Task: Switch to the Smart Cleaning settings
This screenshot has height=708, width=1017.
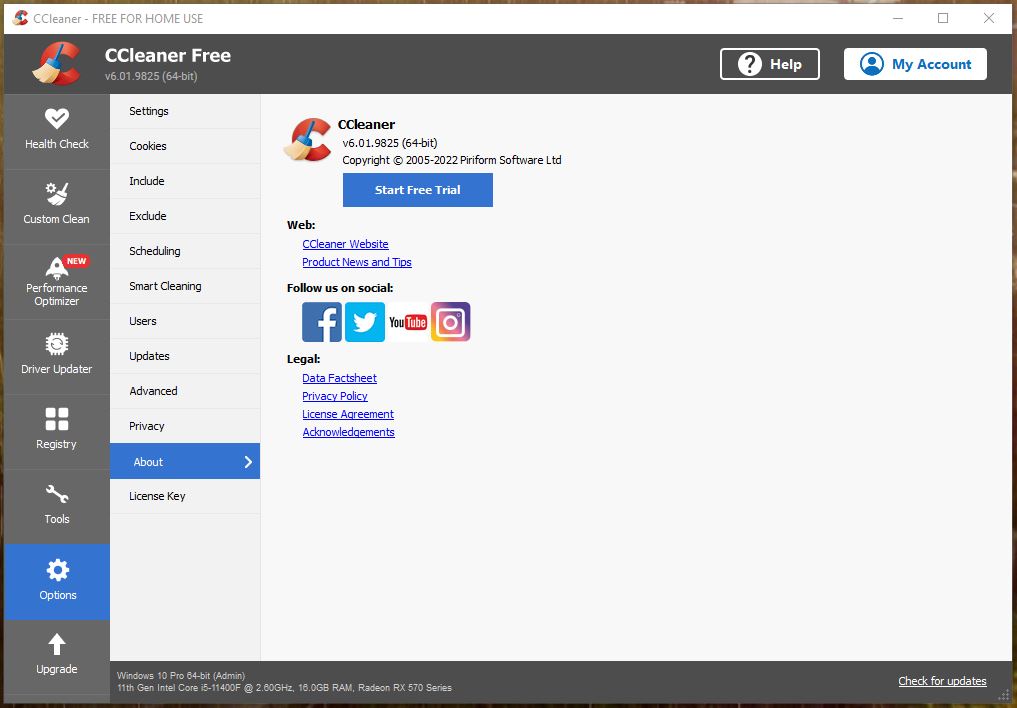Action: tap(165, 286)
